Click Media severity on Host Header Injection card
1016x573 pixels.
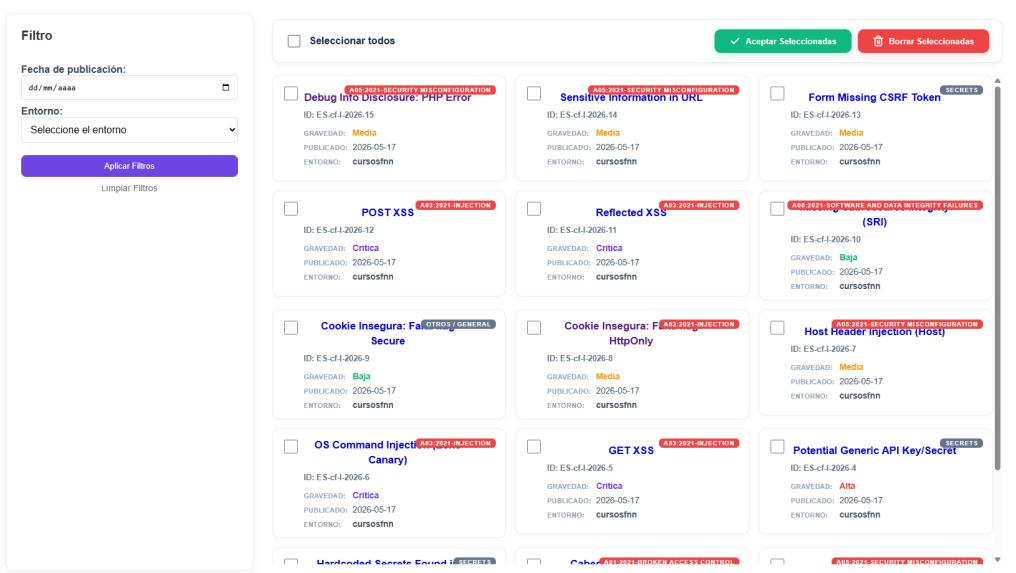click(x=851, y=367)
